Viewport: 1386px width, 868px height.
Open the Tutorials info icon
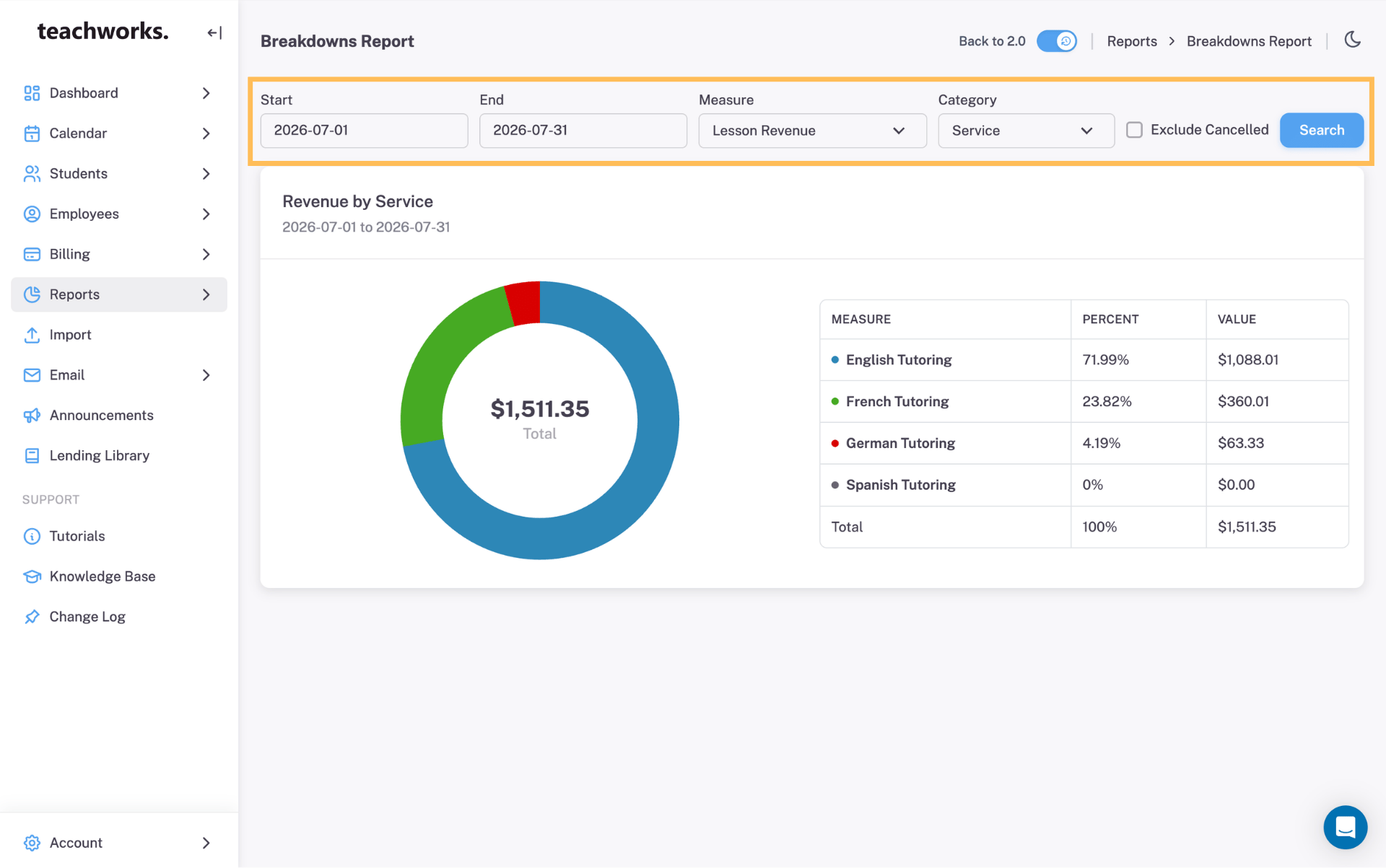pos(32,536)
